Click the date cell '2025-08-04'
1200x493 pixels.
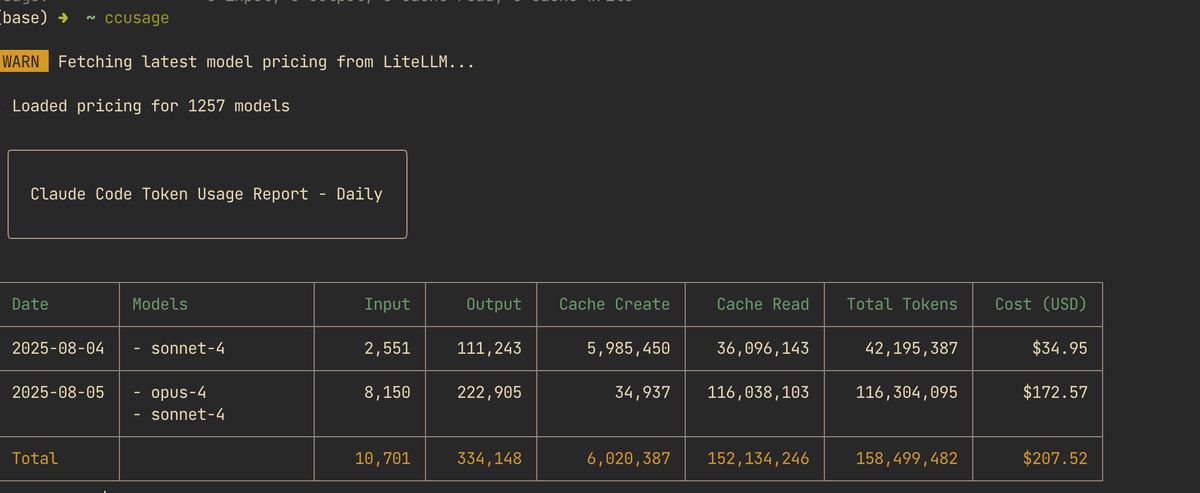tap(58, 349)
